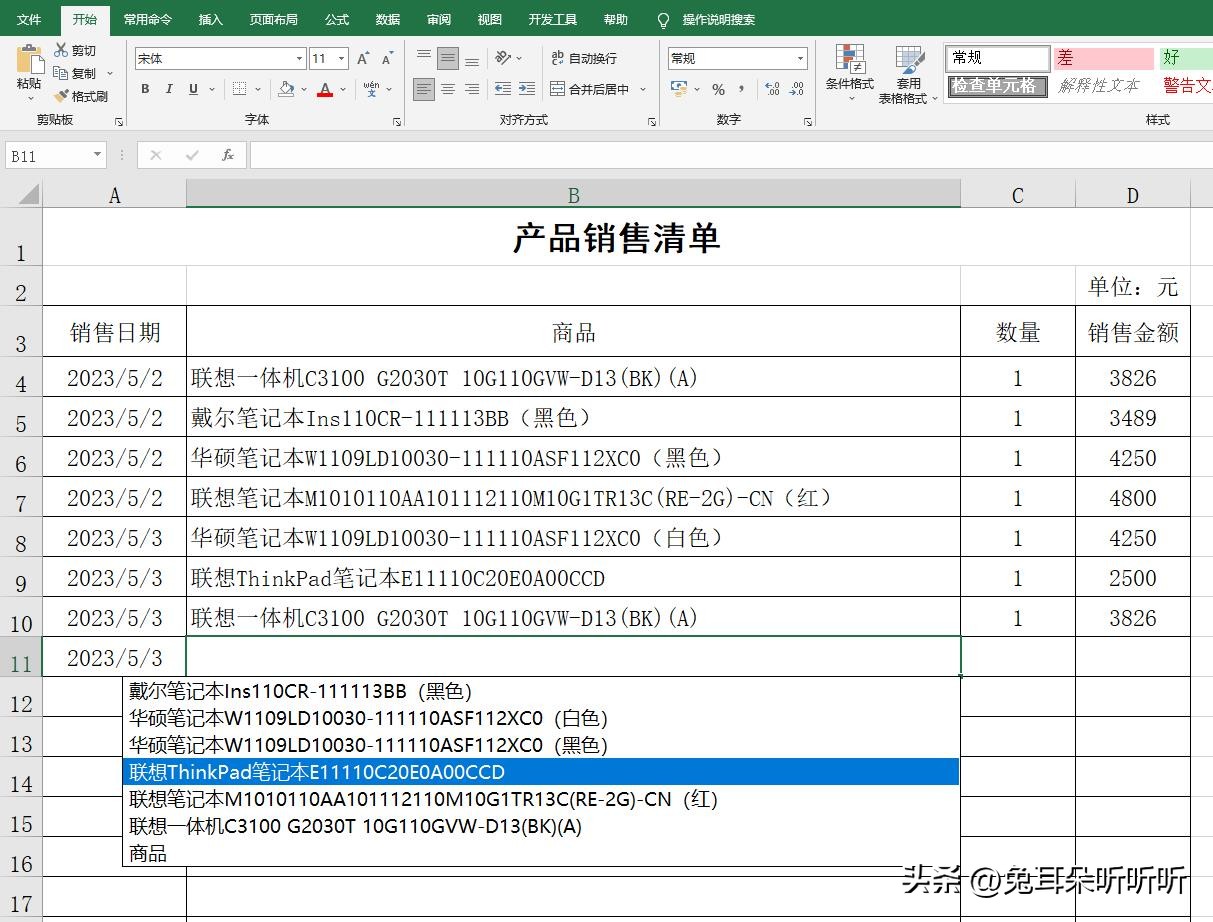1213x922 pixels.
Task: Click the text orientation icon
Action: coord(503,58)
